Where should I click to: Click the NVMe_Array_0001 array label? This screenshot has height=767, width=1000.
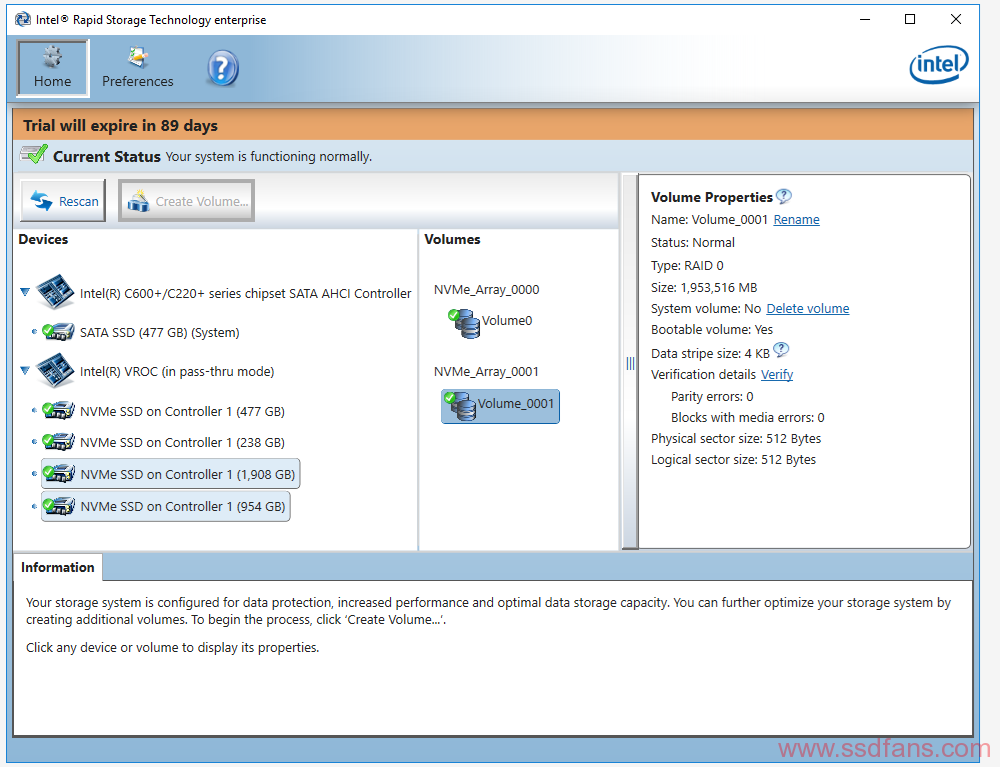click(487, 372)
